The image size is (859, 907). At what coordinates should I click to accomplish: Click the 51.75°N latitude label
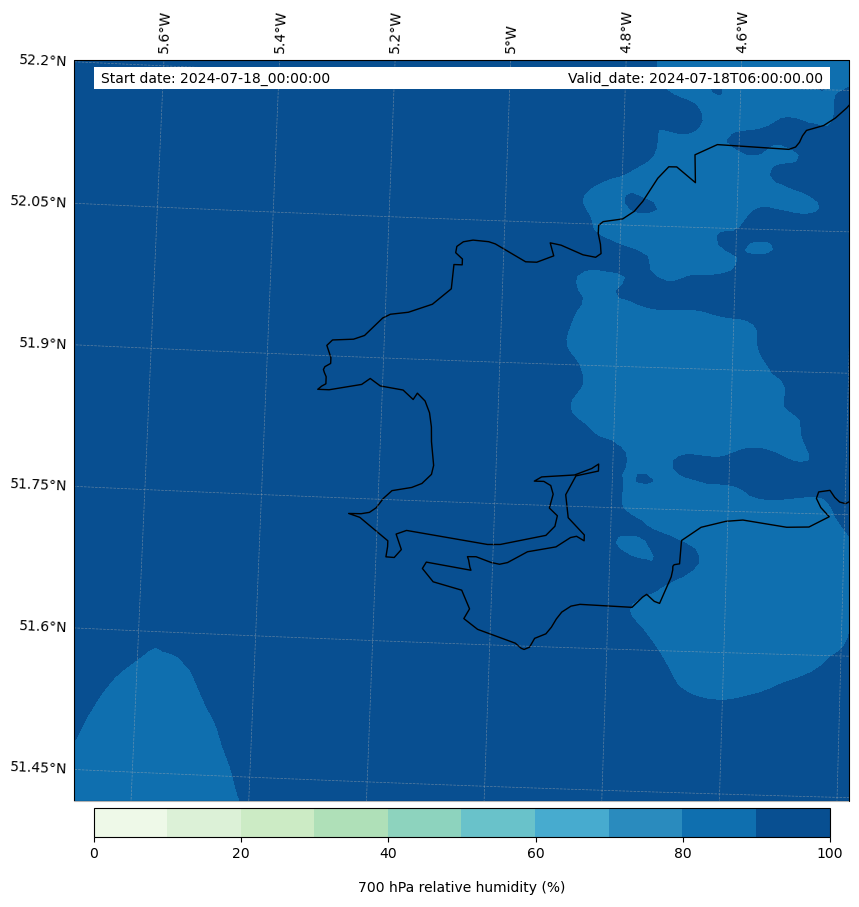[x=38, y=485]
